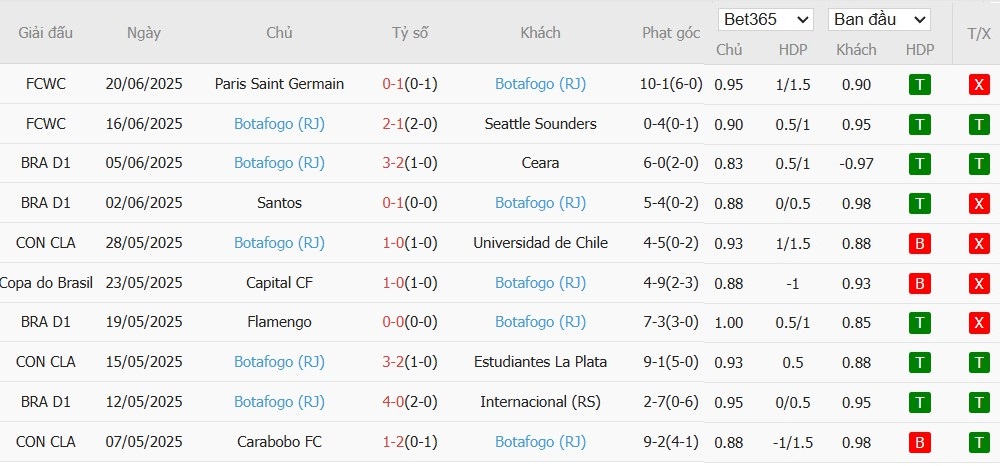The height and width of the screenshot is (466, 1000).
Task: Expand the Ban đầu odds dropdown
Action: point(879,20)
